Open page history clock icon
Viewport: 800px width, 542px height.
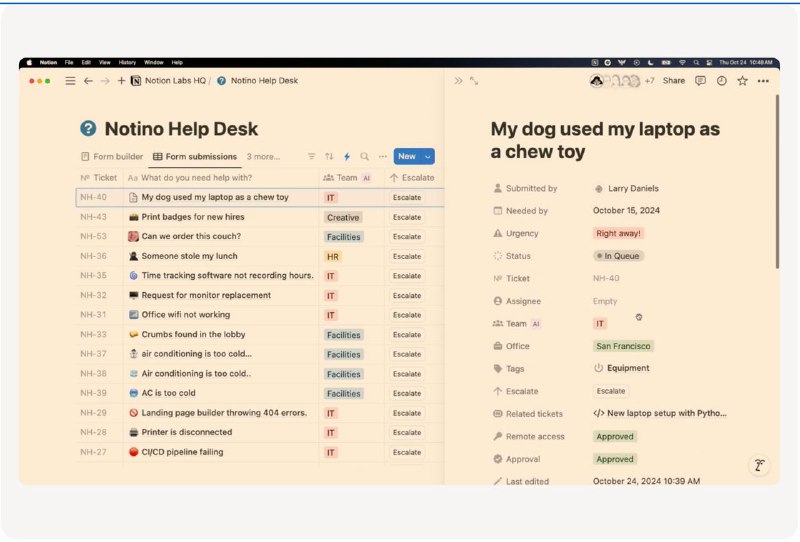click(721, 81)
